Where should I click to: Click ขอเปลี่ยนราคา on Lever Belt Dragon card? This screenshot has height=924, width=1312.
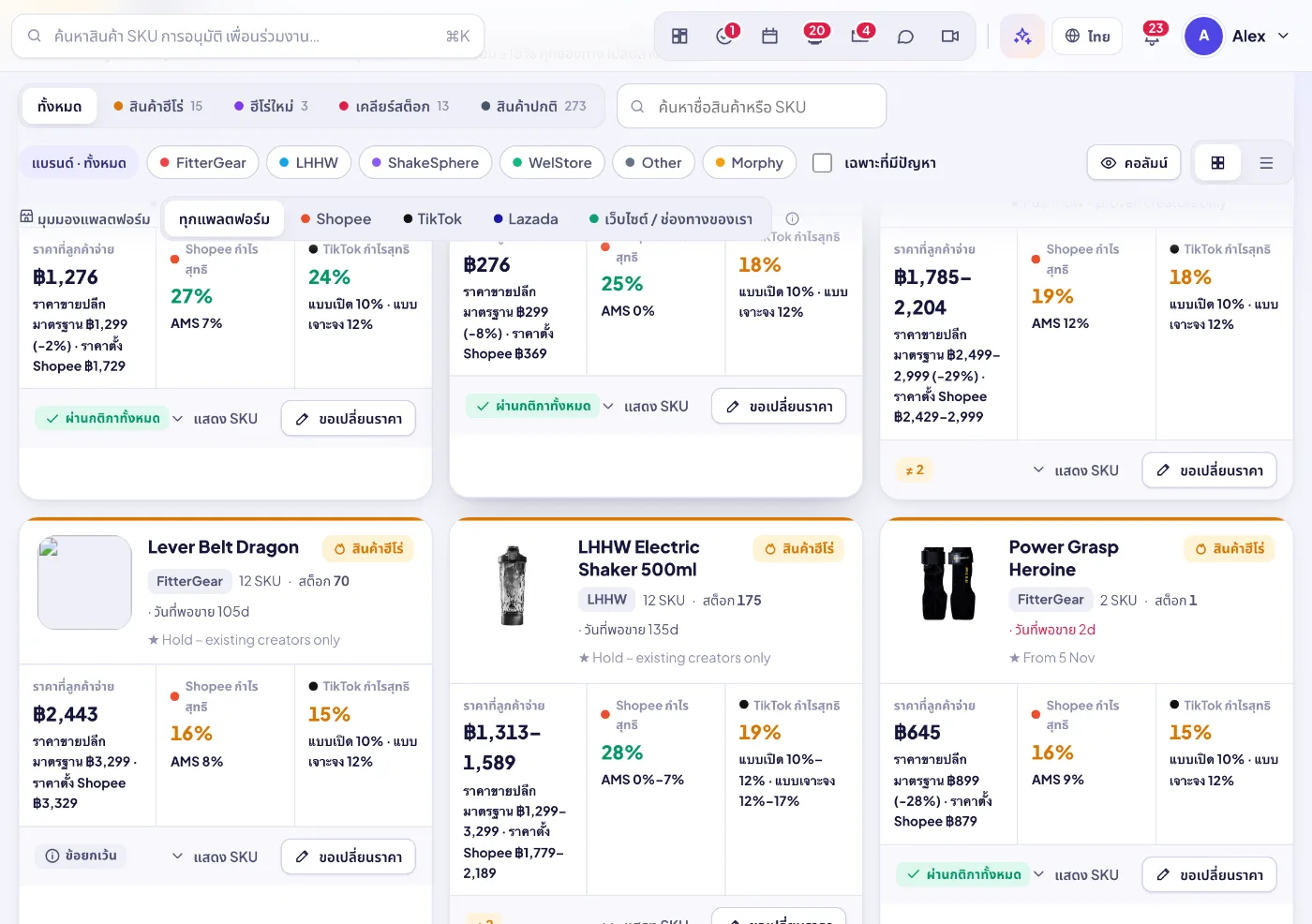349,857
